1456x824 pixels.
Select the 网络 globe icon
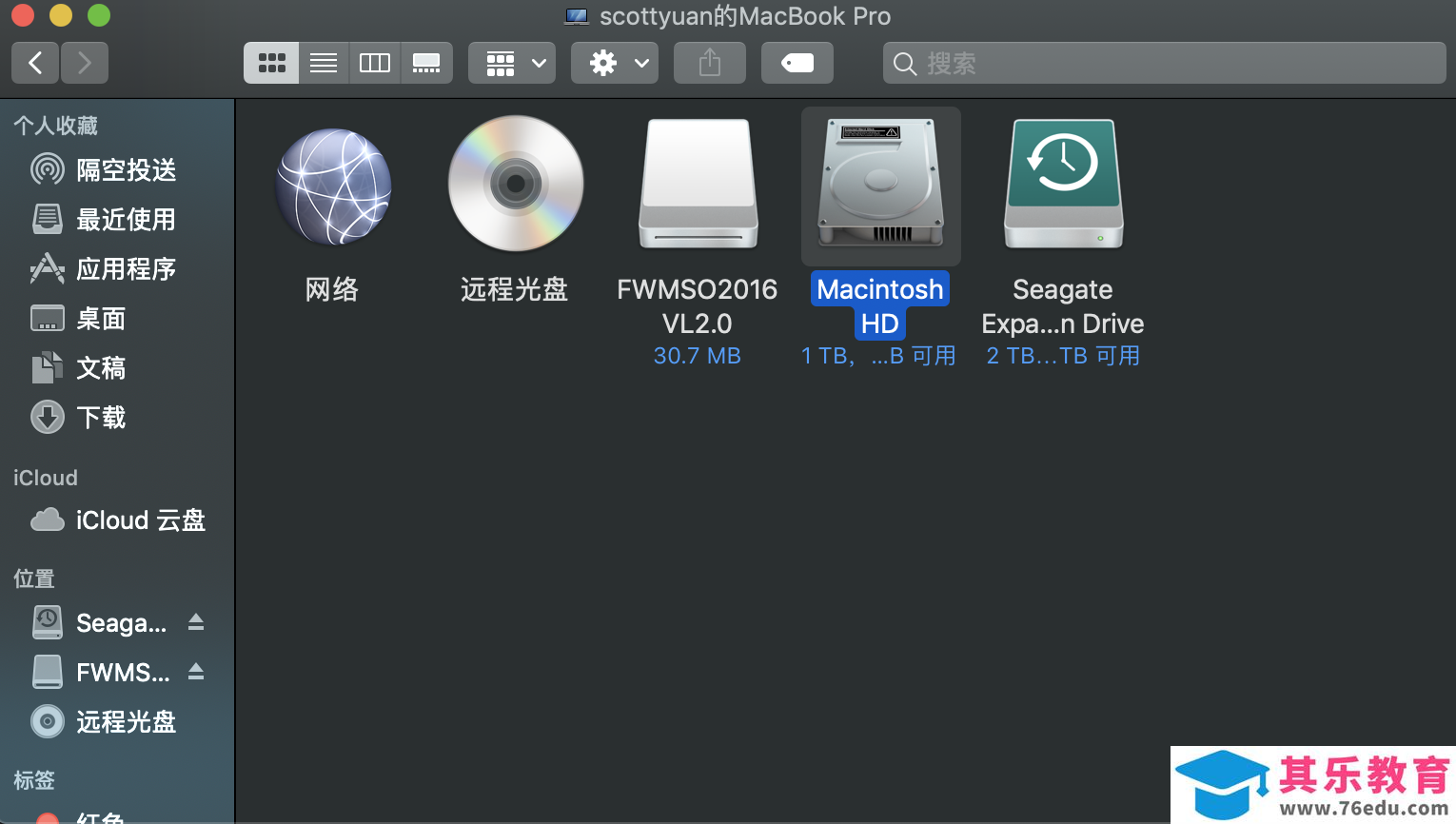[x=333, y=186]
